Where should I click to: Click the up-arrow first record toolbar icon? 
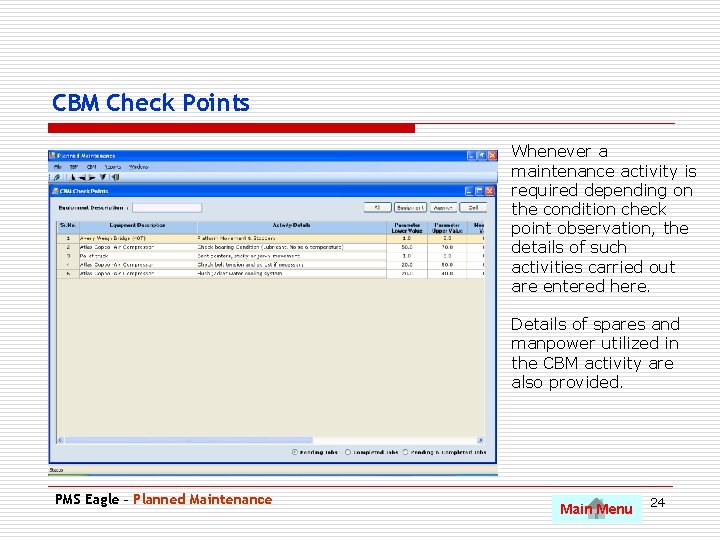pyautogui.click(x=73, y=177)
